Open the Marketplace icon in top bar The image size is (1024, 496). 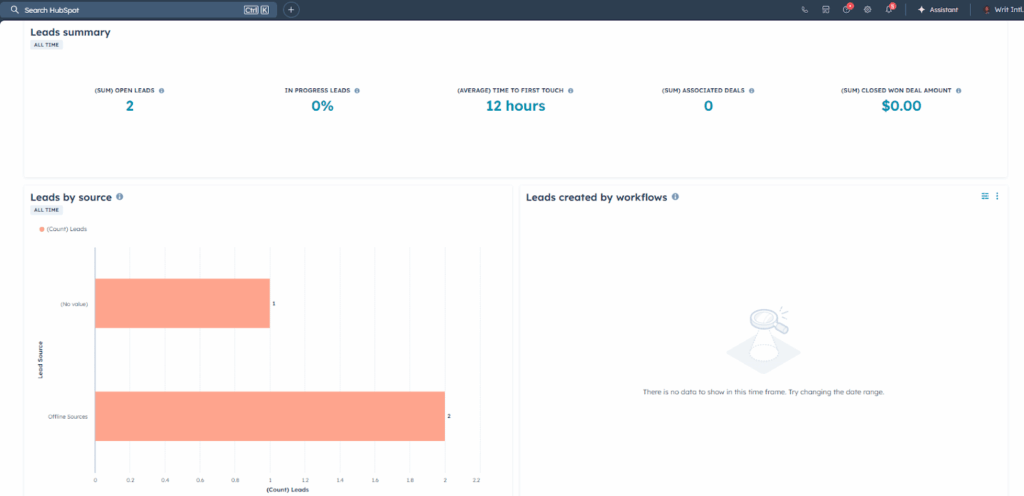(825, 9)
